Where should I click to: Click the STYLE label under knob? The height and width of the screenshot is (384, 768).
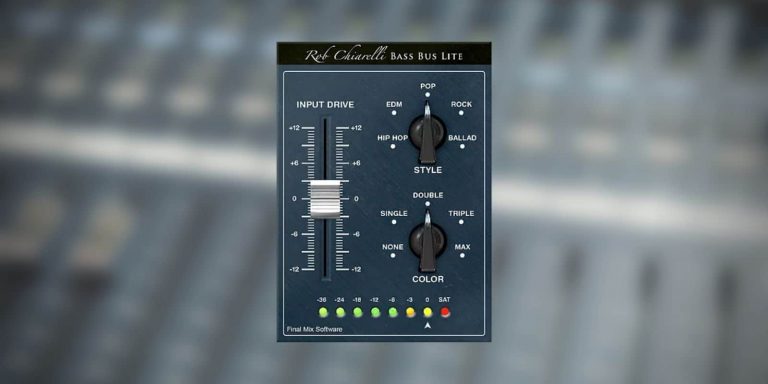tap(428, 170)
